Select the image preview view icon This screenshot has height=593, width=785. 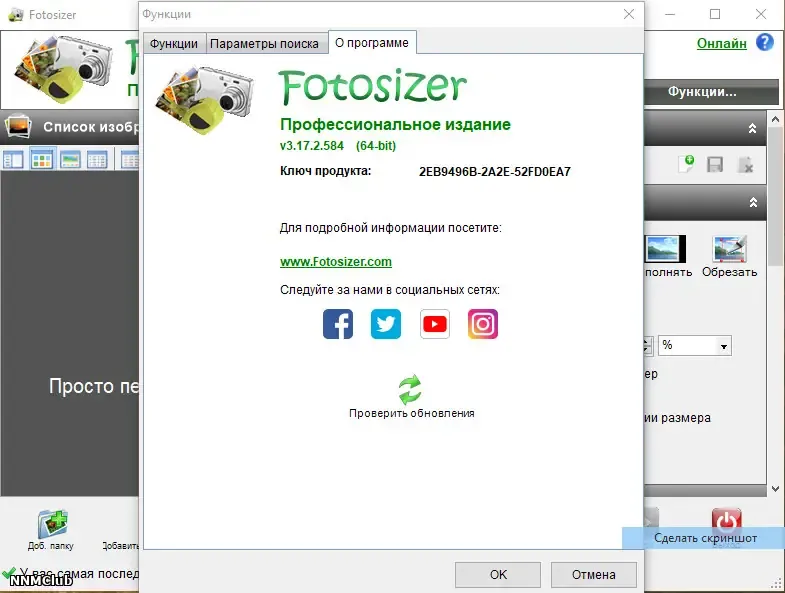point(70,160)
